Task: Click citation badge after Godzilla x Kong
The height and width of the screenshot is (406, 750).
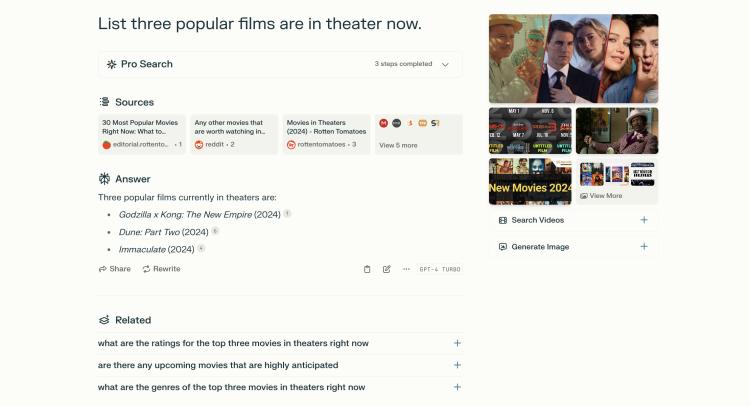Action: 287,213
